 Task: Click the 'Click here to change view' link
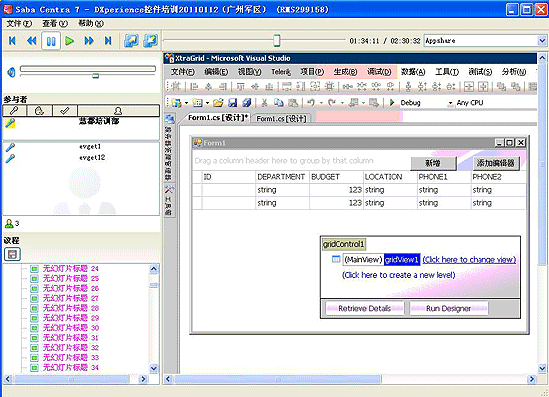[x=469, y=259]
